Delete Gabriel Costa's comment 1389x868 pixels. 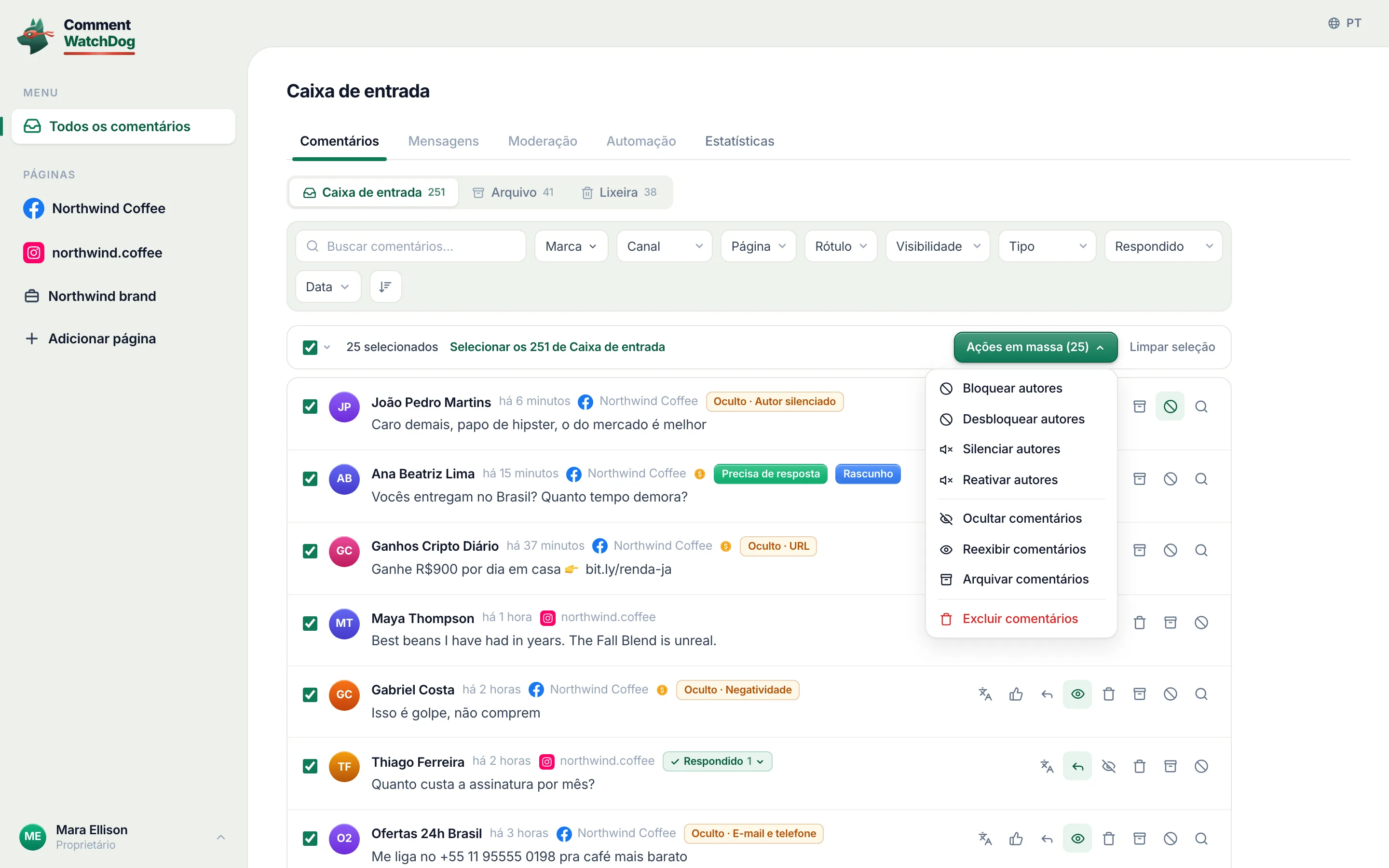point(1108,694)
